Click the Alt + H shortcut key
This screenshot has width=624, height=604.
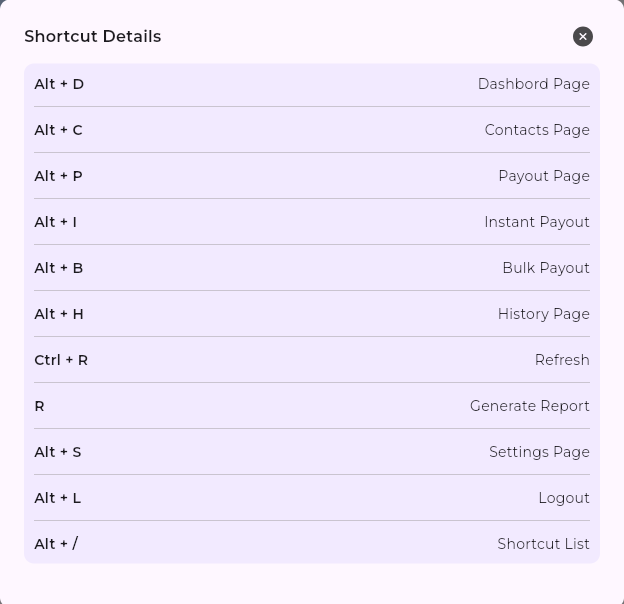coord(59,314)
